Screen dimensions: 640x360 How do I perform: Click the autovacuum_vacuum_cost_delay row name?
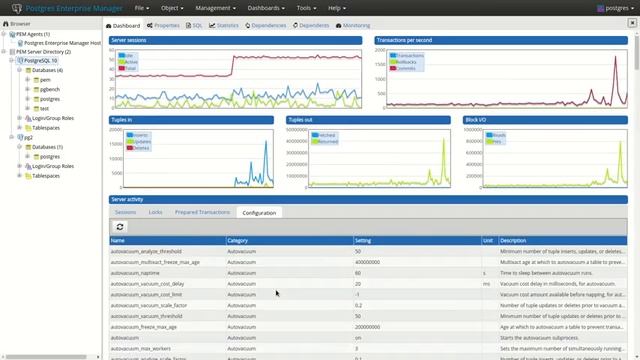coord(147,284)
